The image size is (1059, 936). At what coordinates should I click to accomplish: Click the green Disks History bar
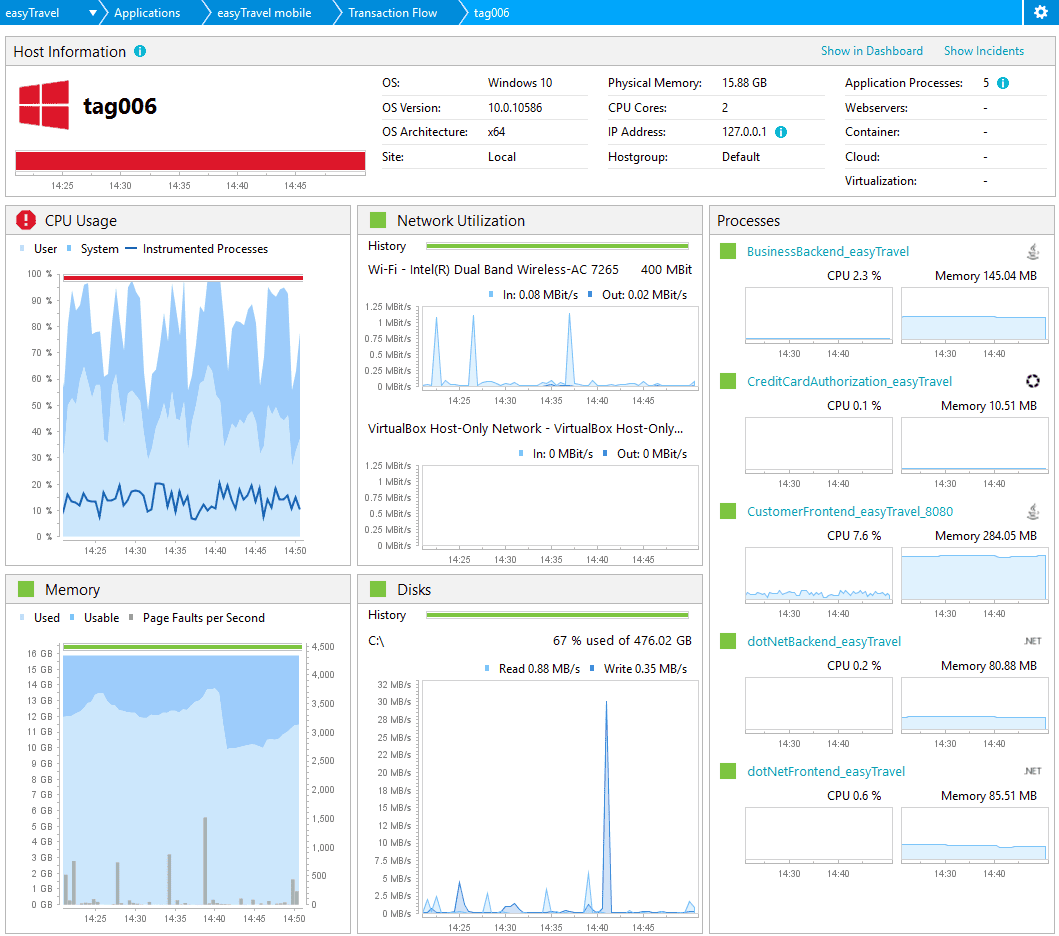click(557, 615)
